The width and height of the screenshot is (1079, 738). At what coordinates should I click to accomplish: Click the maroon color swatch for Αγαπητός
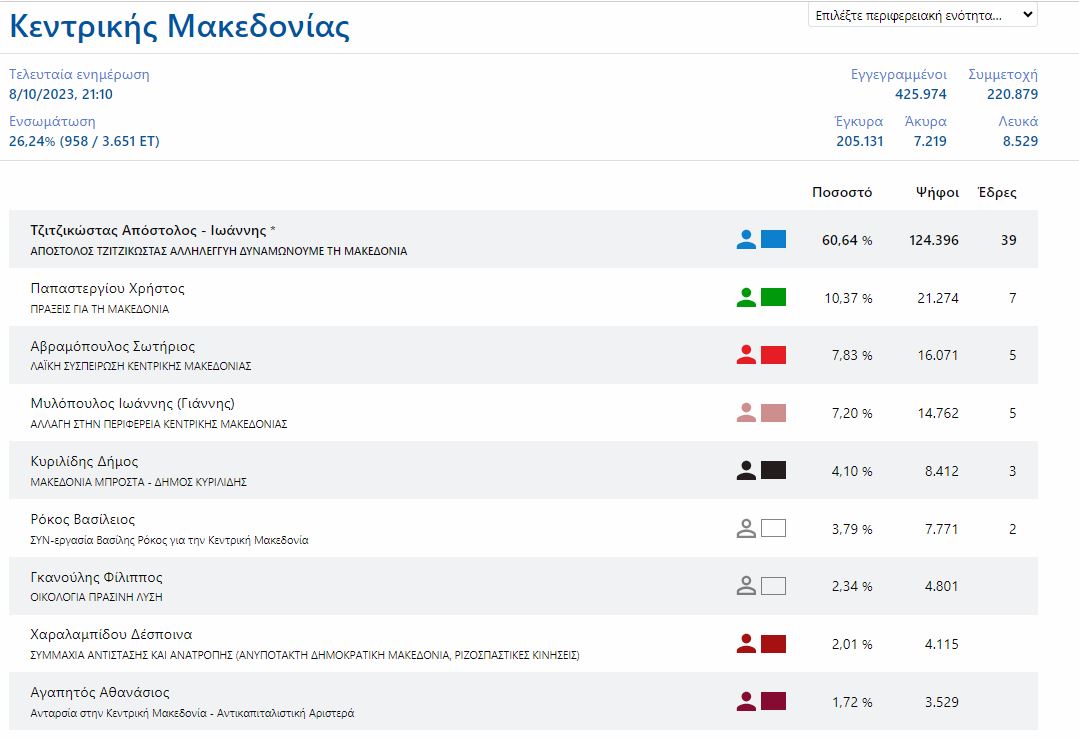click(773, 701)
